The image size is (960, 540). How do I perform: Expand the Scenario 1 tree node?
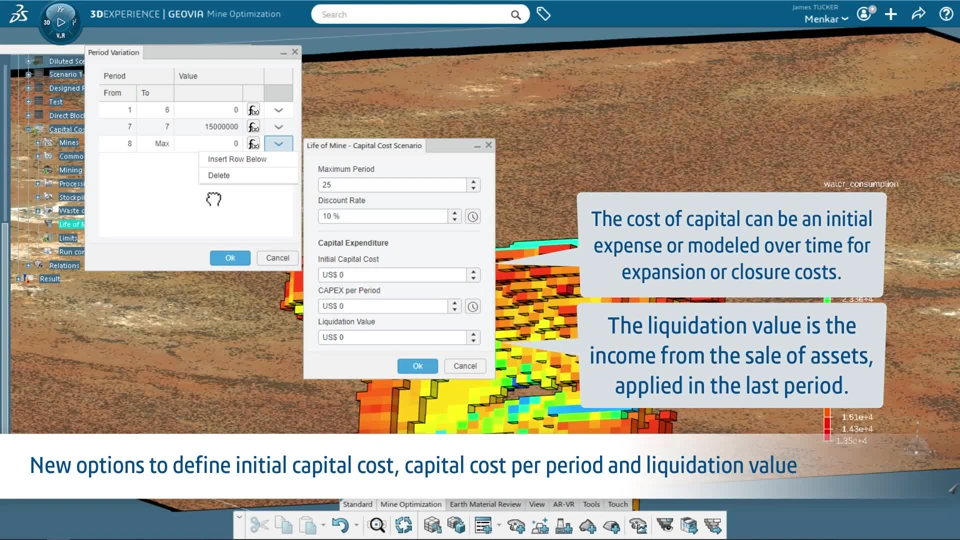click(28, 74)
